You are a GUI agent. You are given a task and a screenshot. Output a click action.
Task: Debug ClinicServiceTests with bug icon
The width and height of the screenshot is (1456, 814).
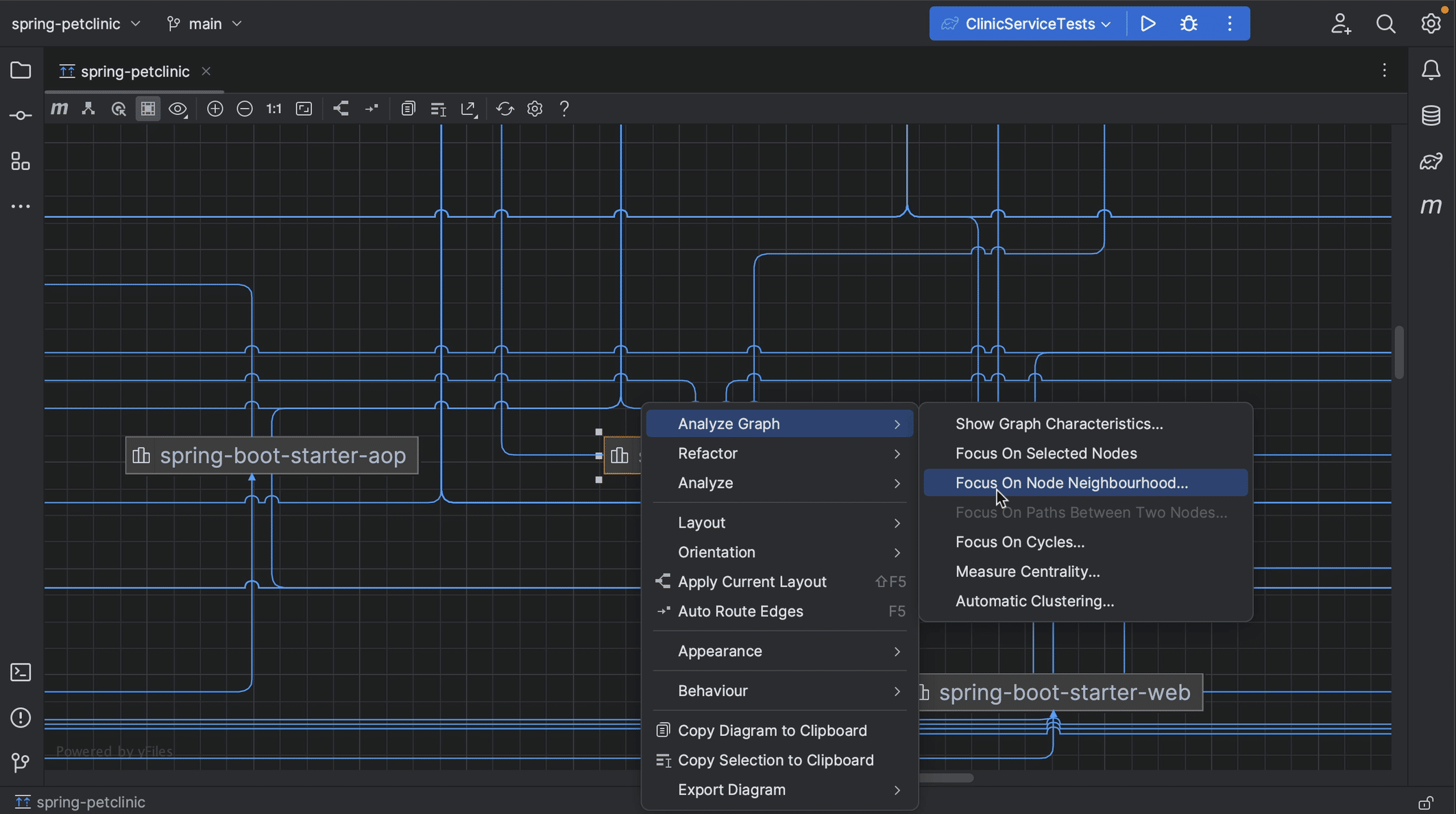click(x=1189, y=24)
